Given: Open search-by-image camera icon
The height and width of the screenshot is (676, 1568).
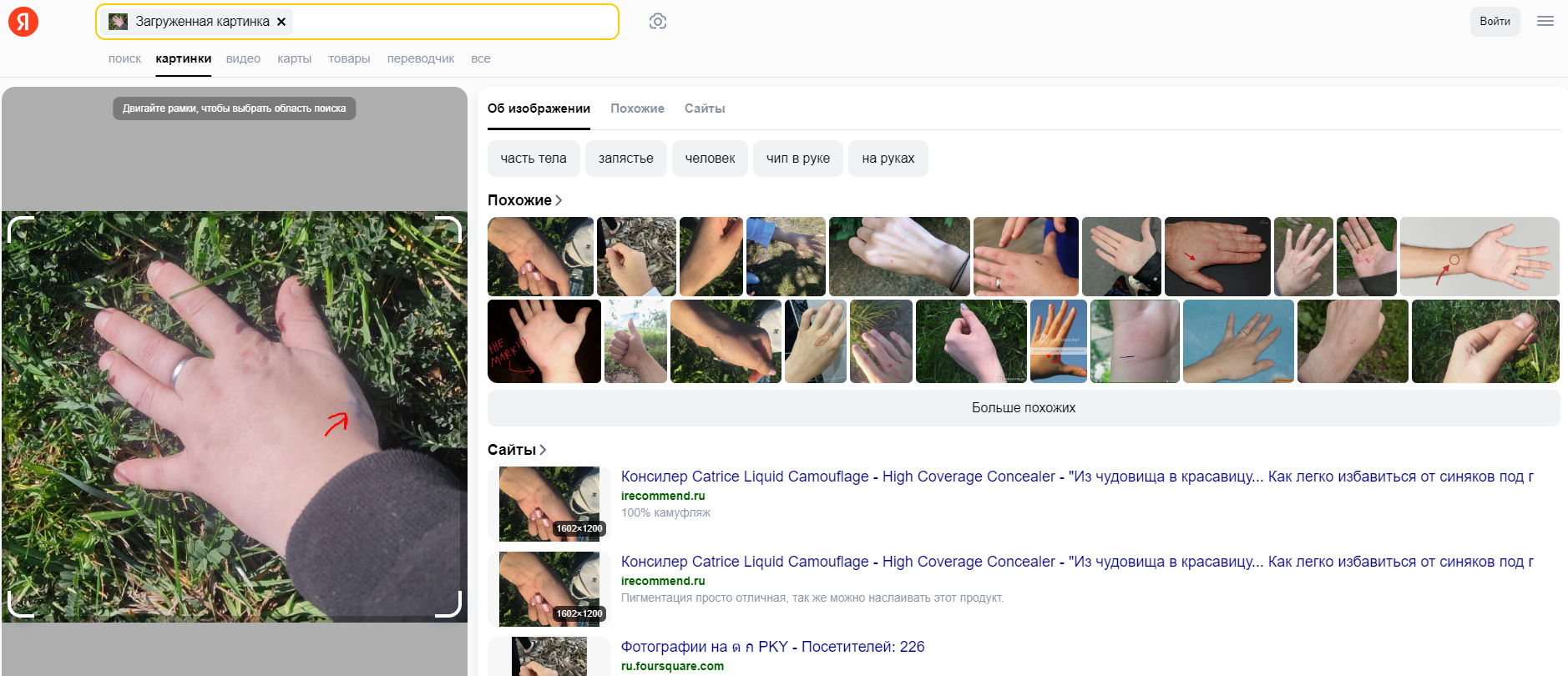Looking at the screenshot, I should point(658,22).
